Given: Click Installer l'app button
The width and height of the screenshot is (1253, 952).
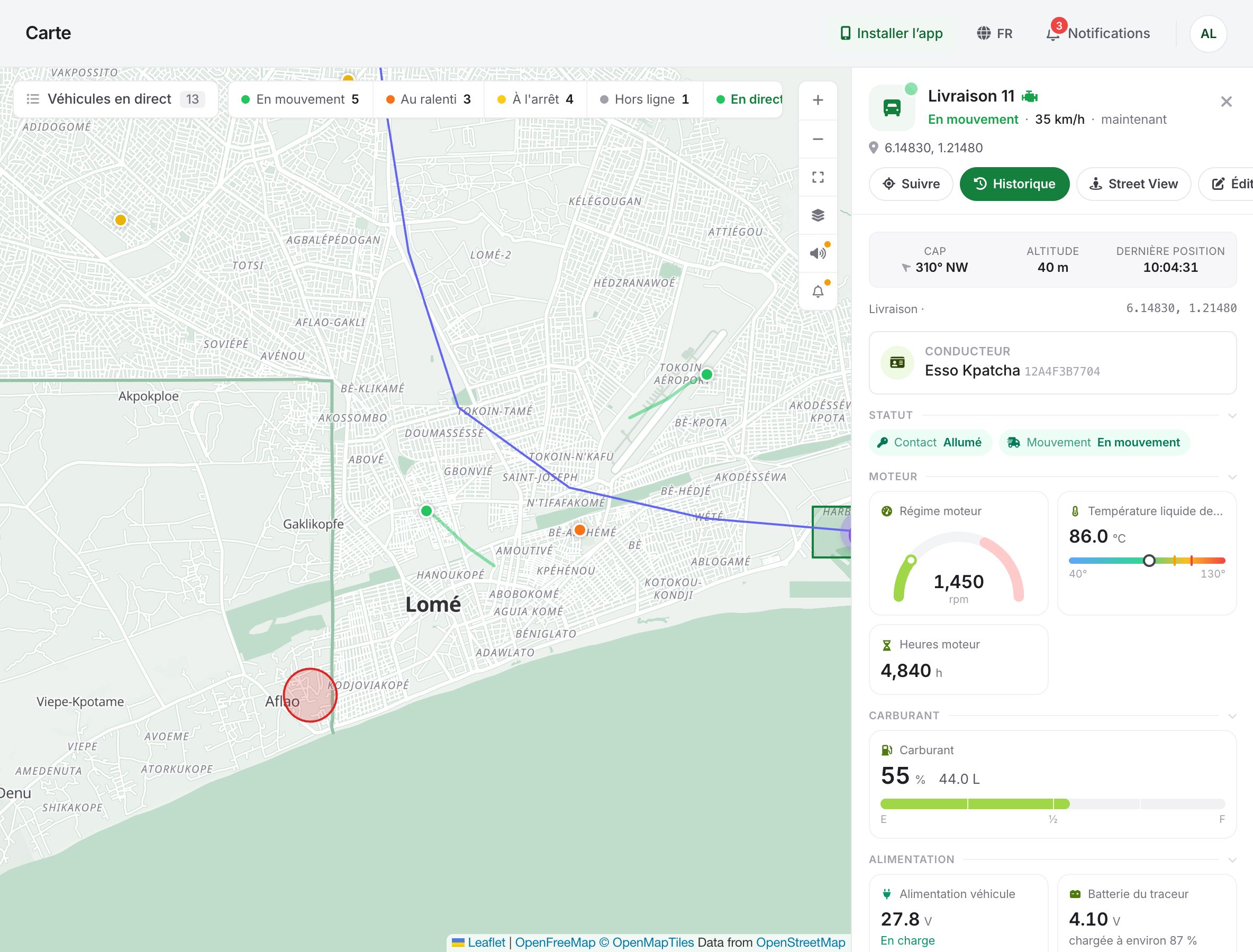Looking at the screenshot, I should click(x=891, y=33).
